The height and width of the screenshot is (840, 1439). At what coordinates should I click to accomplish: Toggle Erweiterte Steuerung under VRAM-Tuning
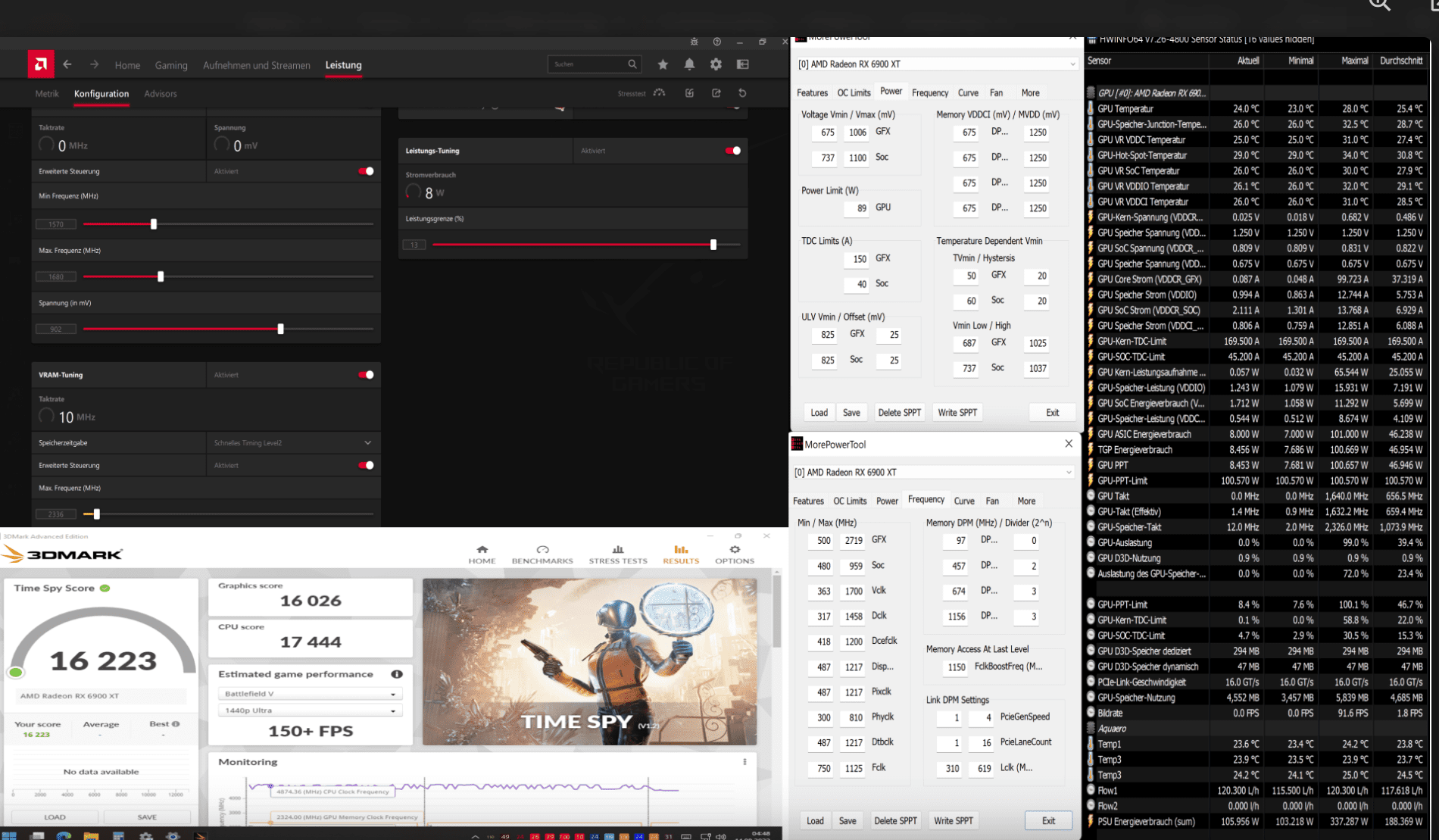[x=366, y=465]
